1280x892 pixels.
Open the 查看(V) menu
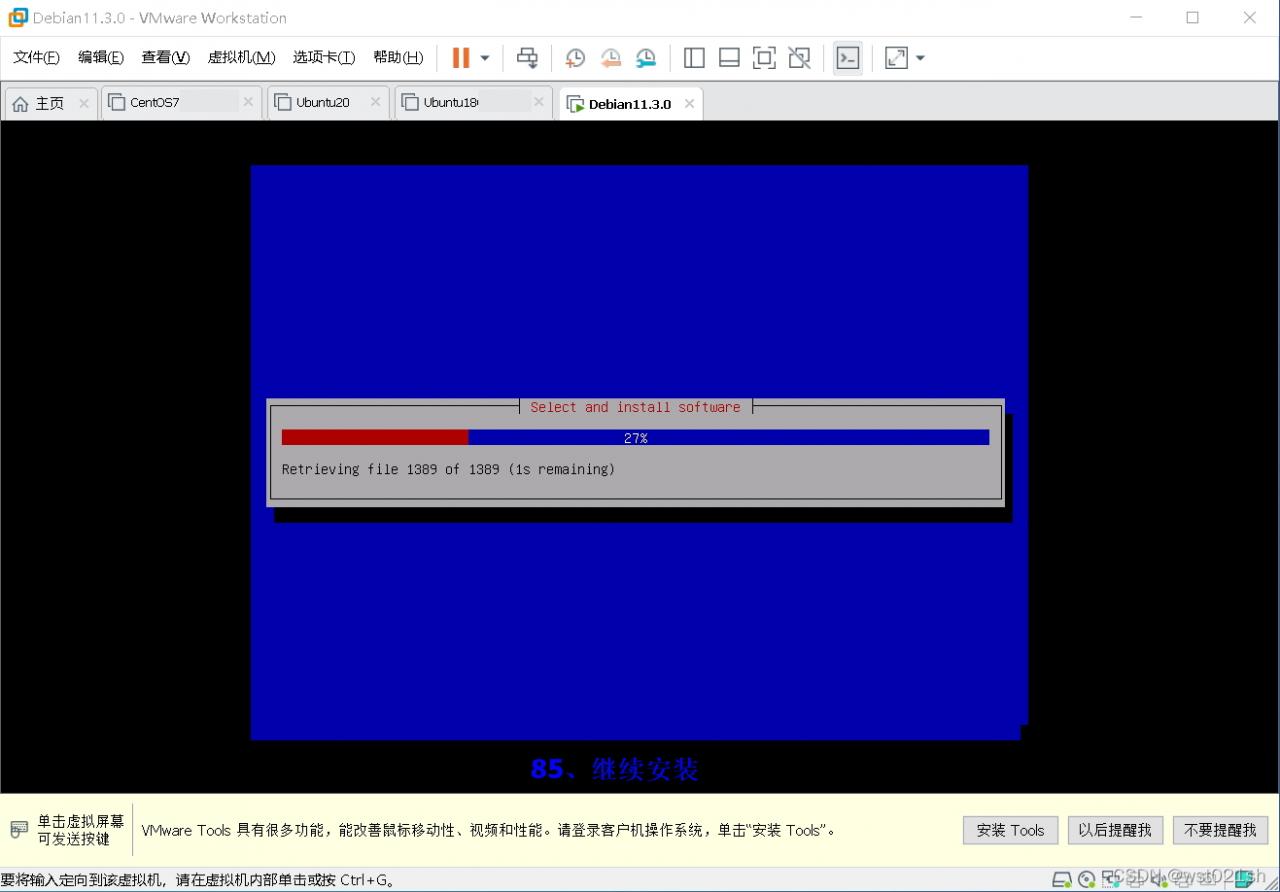tap(165, 57)
